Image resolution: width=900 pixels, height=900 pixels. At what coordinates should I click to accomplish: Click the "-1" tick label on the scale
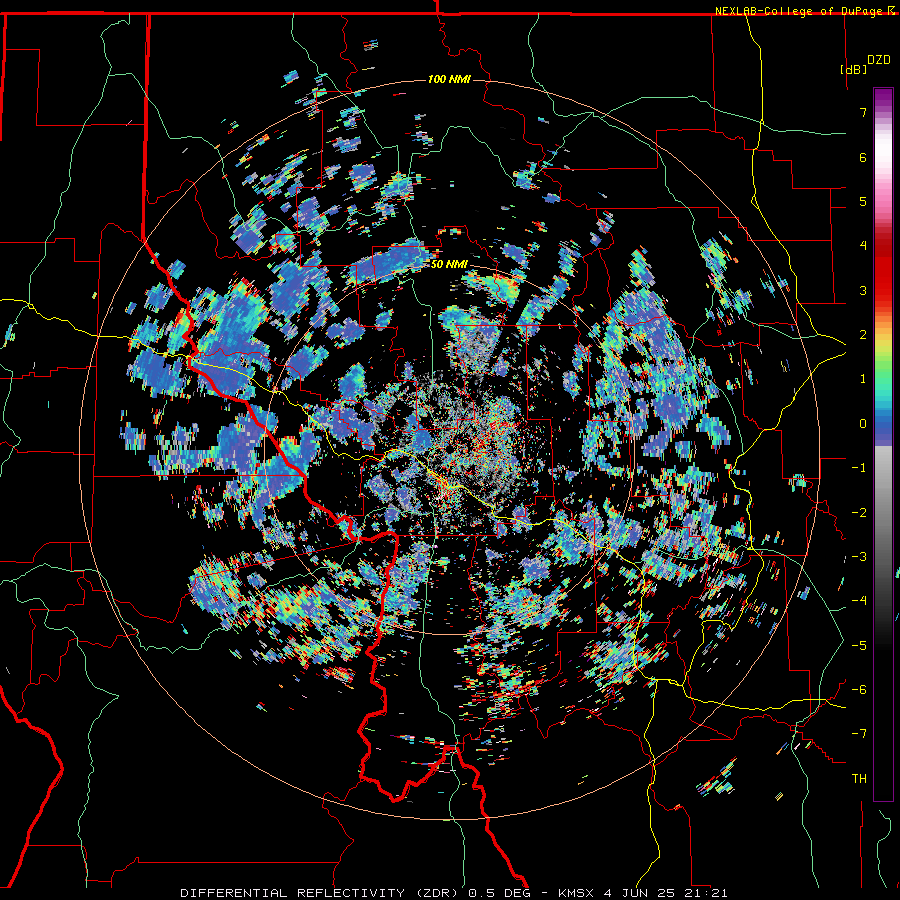tap(859, 468)
